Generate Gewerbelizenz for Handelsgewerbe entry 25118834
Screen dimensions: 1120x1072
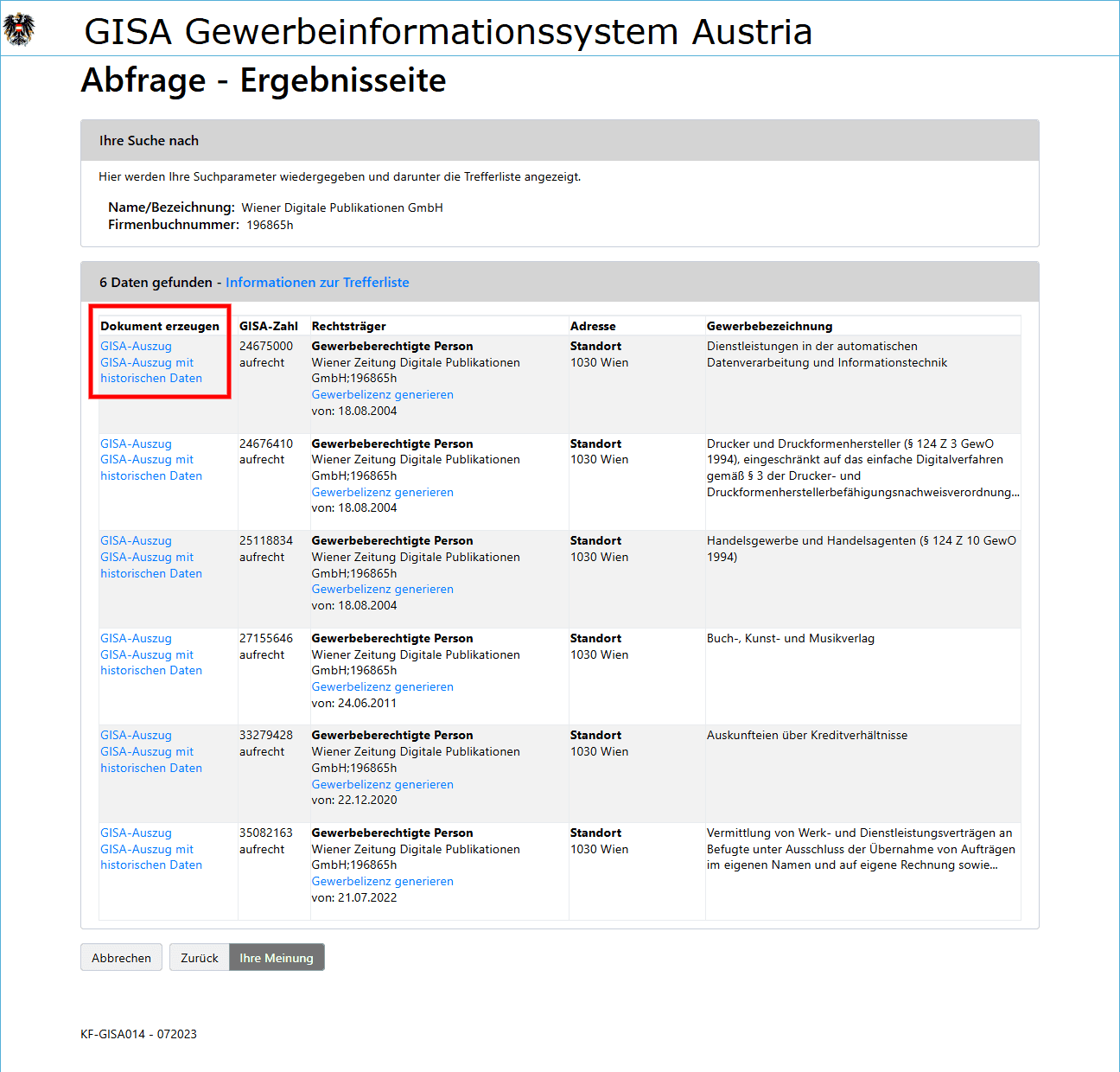click(382, 590)
